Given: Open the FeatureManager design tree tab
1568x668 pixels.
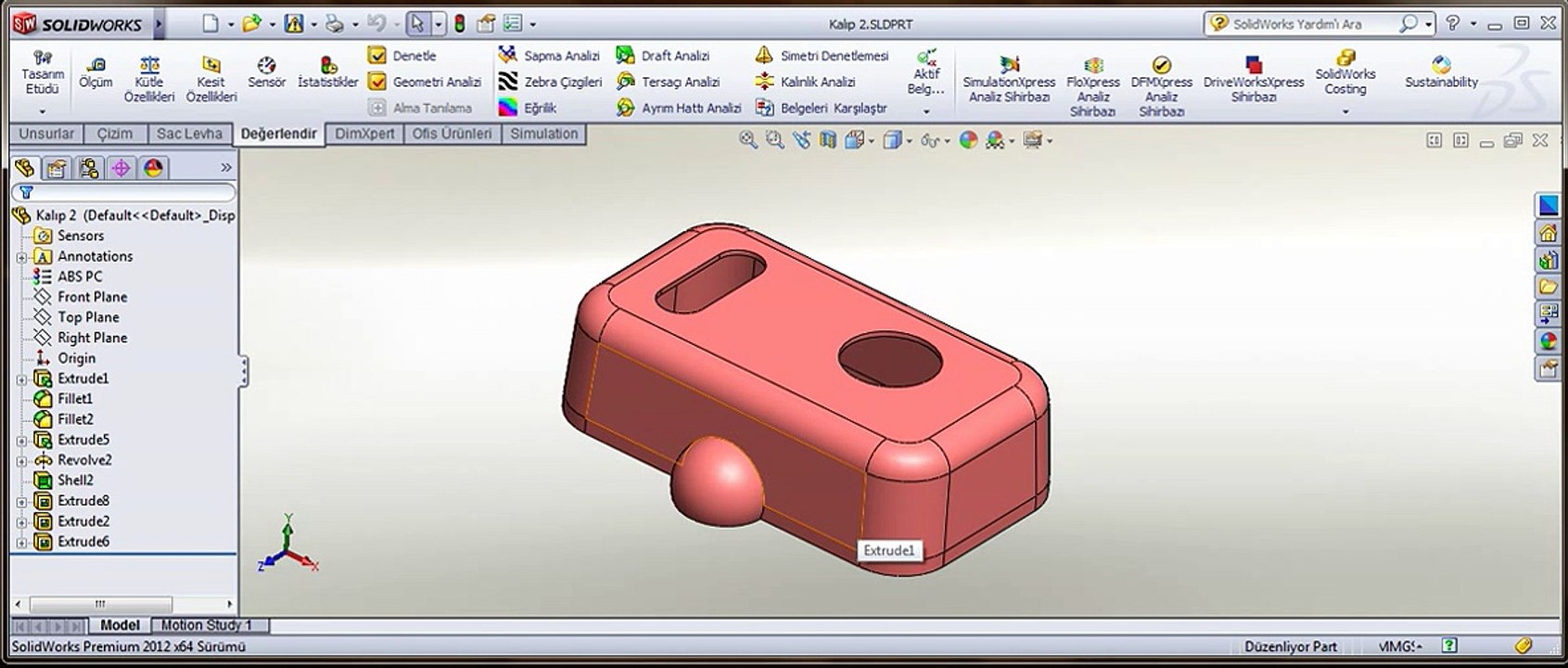Looking at the screenshot, I should pos(25,168).
